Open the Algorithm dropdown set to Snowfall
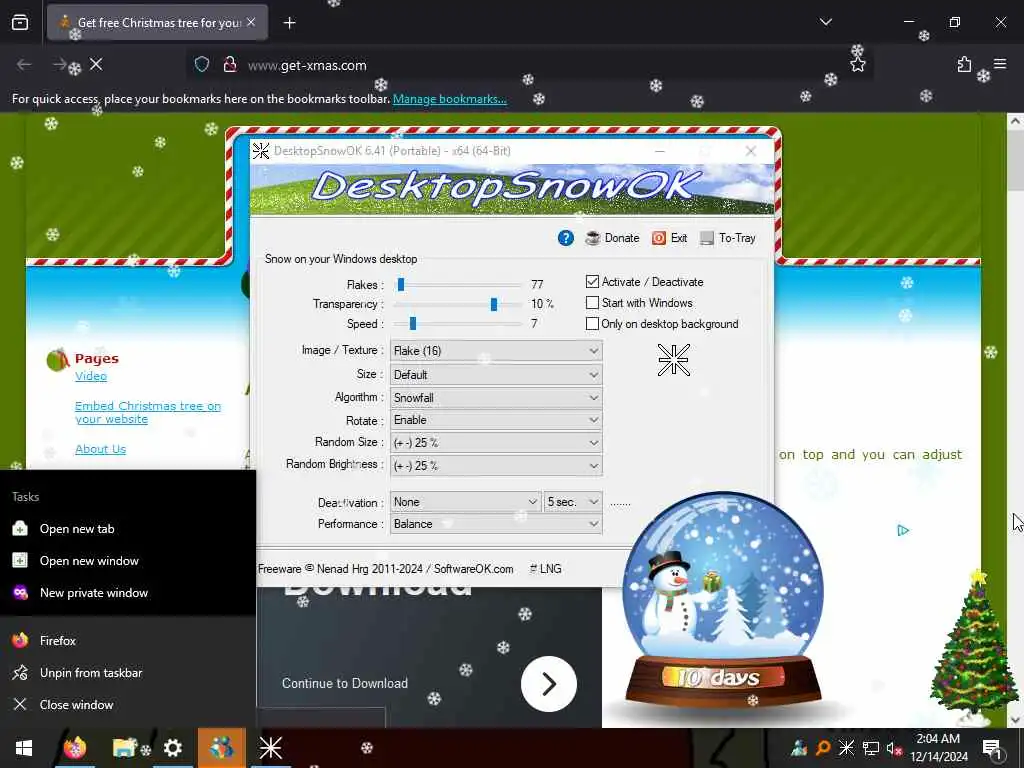The height and width of the screenshot is (768, 1024). 496,397
